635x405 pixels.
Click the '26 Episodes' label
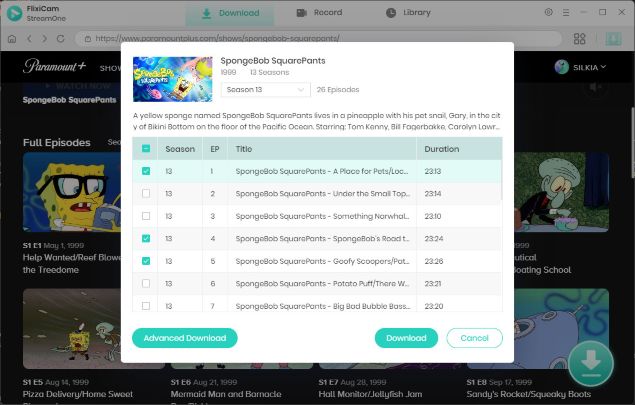(x=338, y=90)
